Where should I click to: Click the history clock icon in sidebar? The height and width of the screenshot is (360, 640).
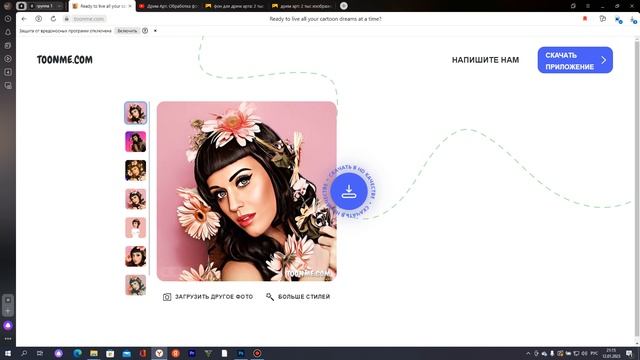[8, 19]
